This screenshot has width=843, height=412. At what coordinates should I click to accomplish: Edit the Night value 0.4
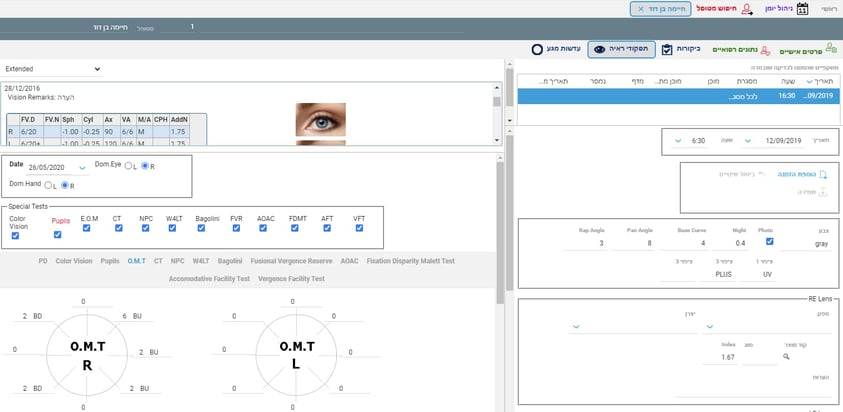click(x=730, y=244)
